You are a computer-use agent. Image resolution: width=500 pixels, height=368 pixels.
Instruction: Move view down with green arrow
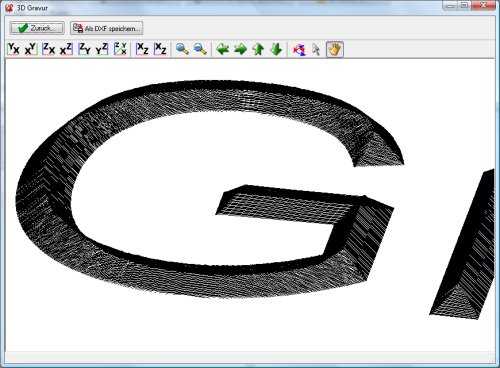tap(276, 49)
